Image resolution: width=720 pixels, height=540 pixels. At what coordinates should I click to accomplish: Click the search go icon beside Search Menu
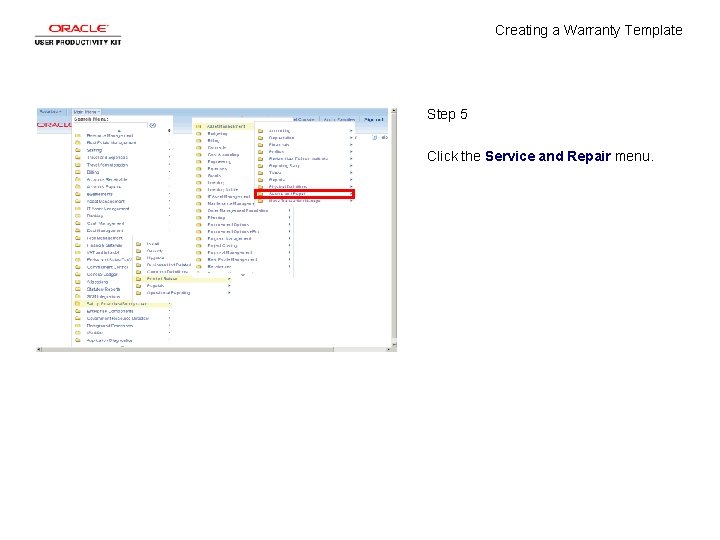point(152,125)
